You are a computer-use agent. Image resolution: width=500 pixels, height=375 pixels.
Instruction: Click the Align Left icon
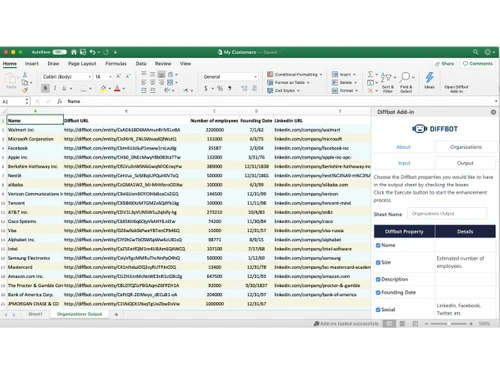[x=144, y=82]
